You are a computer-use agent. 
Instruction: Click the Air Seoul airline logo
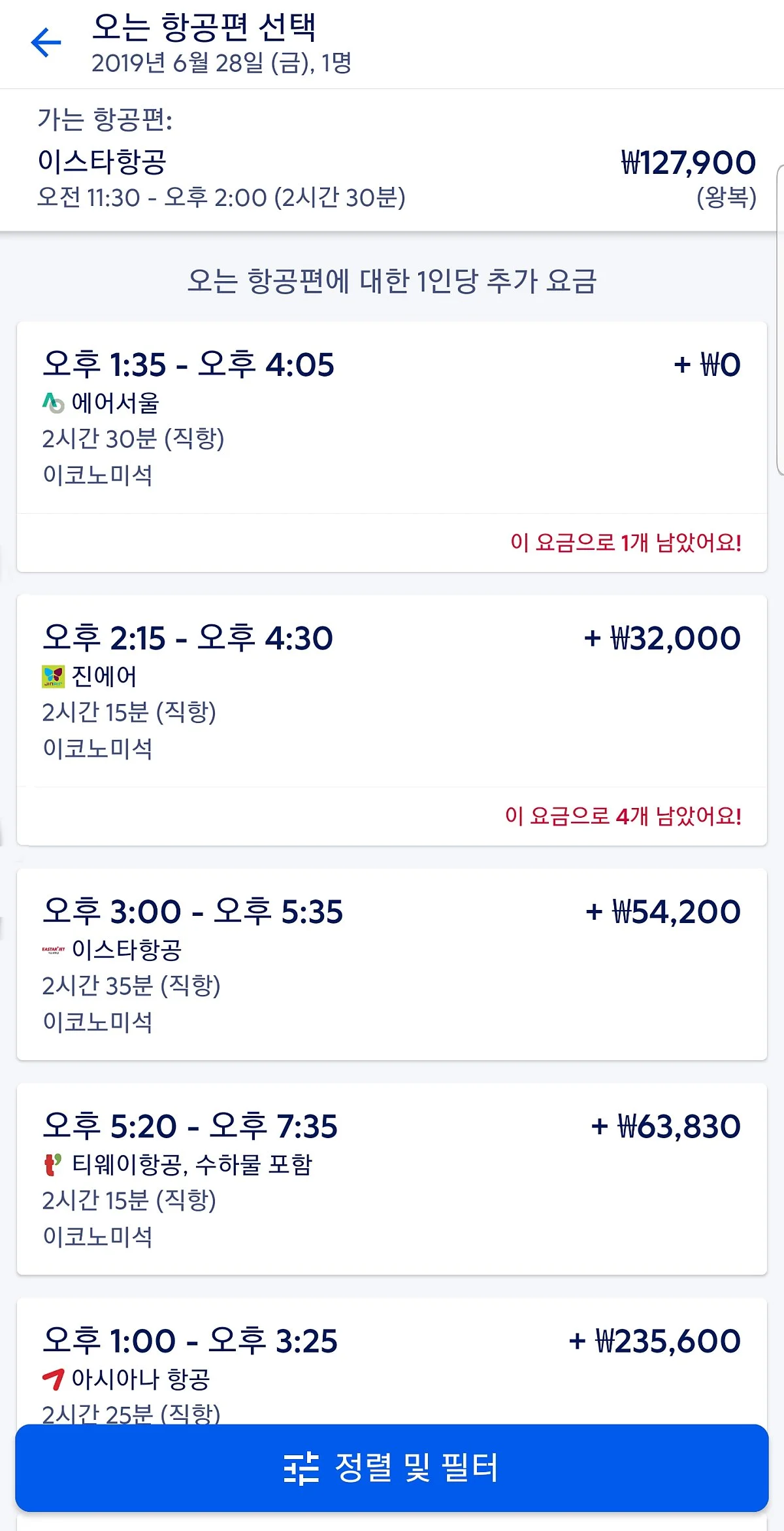[53, 403]
